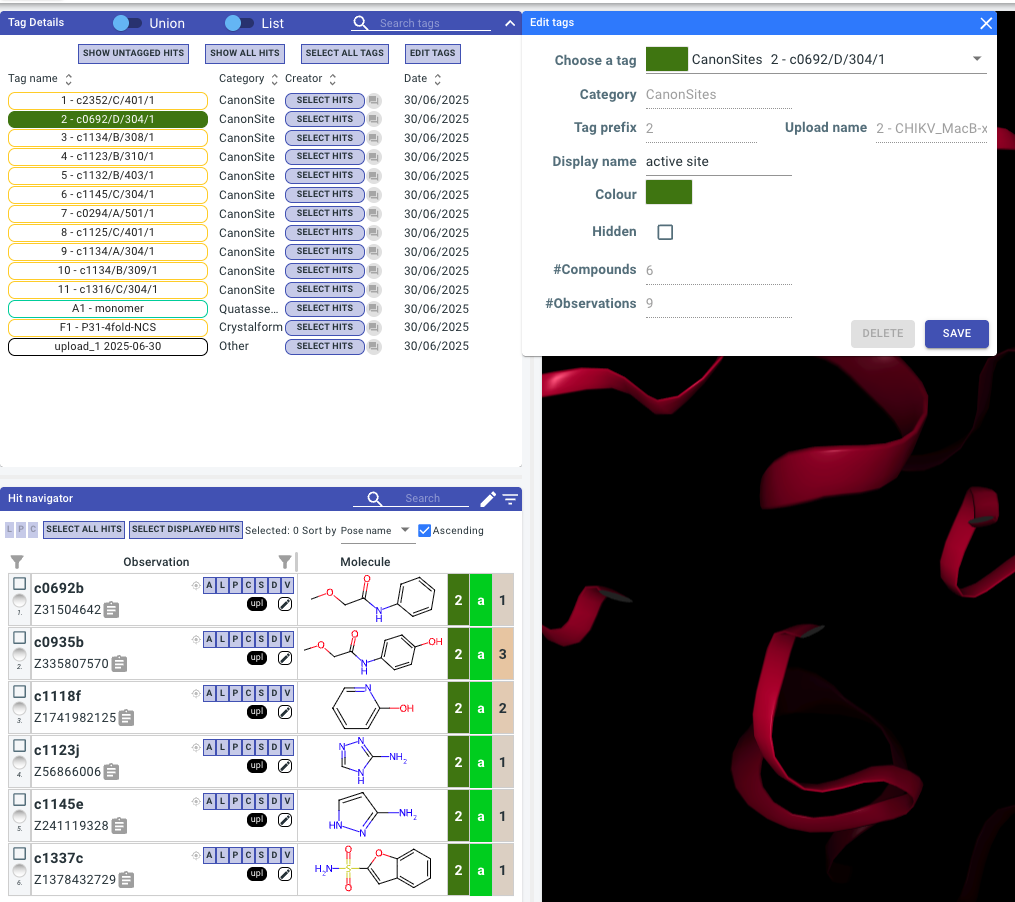1015x902 pixels.
Task: Collapse the Tag Details panel with chevron
Action: pyautogui.click(x=510, y=23)
